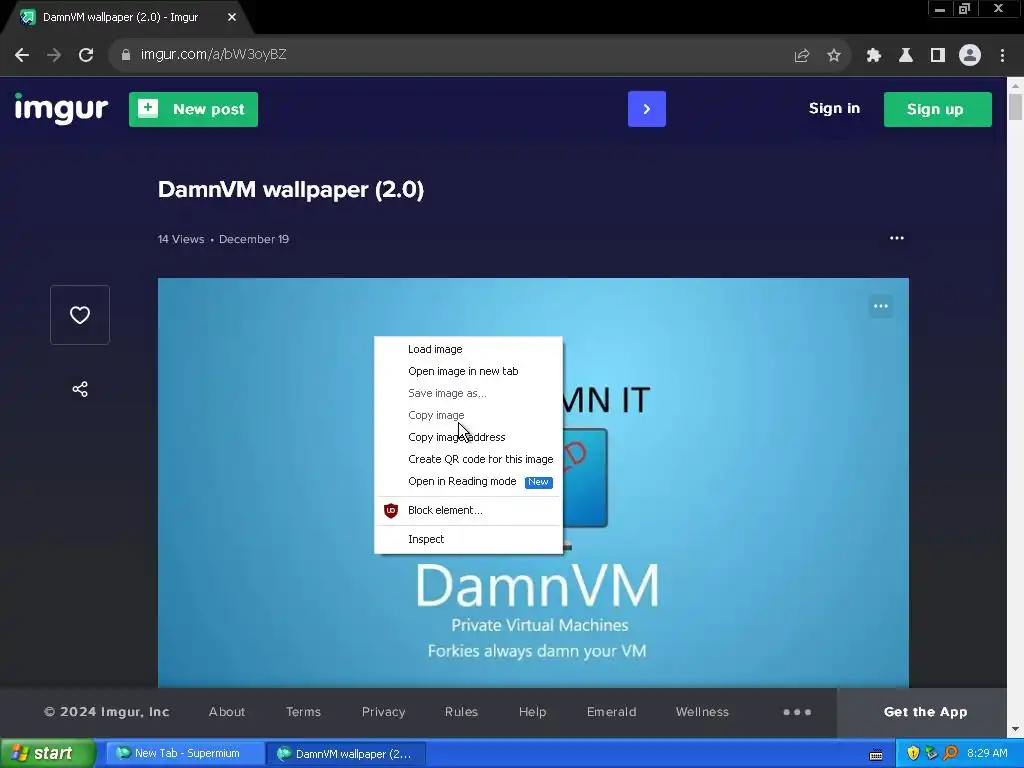Open the Extensions puzzle icon
Viewport: 1024px width, 768px height.
(873, 56)
